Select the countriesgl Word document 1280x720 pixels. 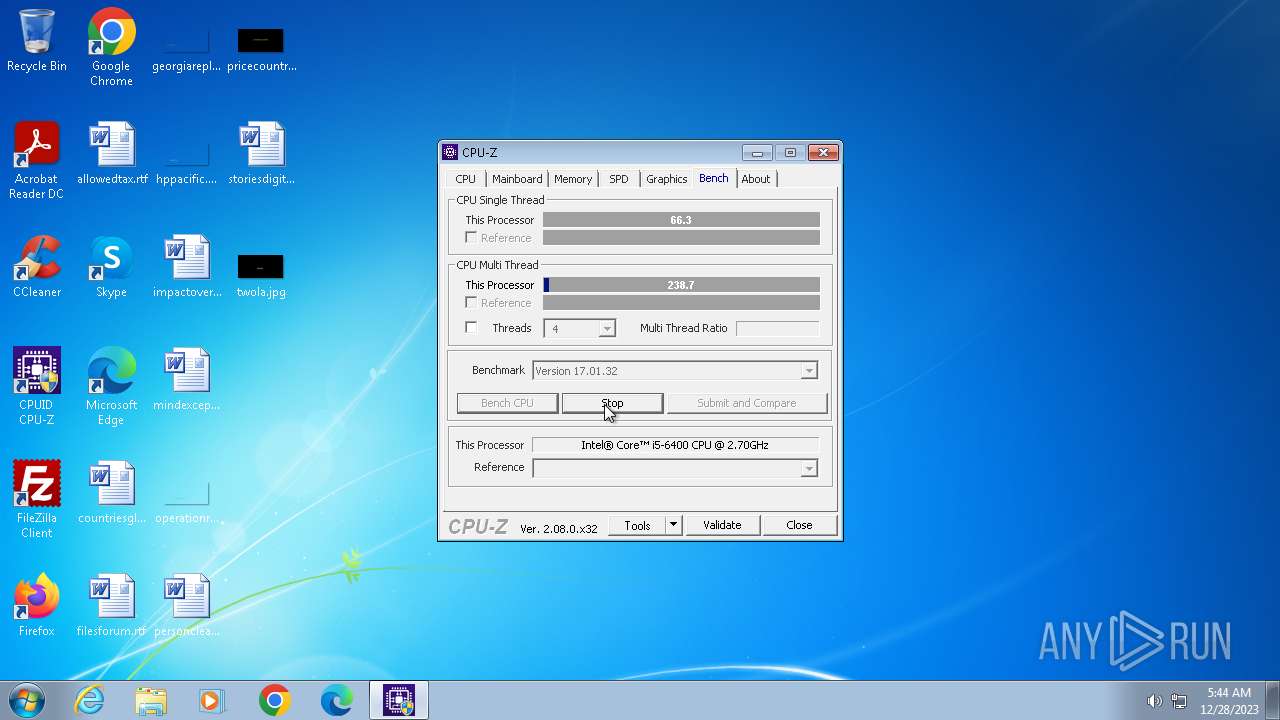tap(111, 492)
